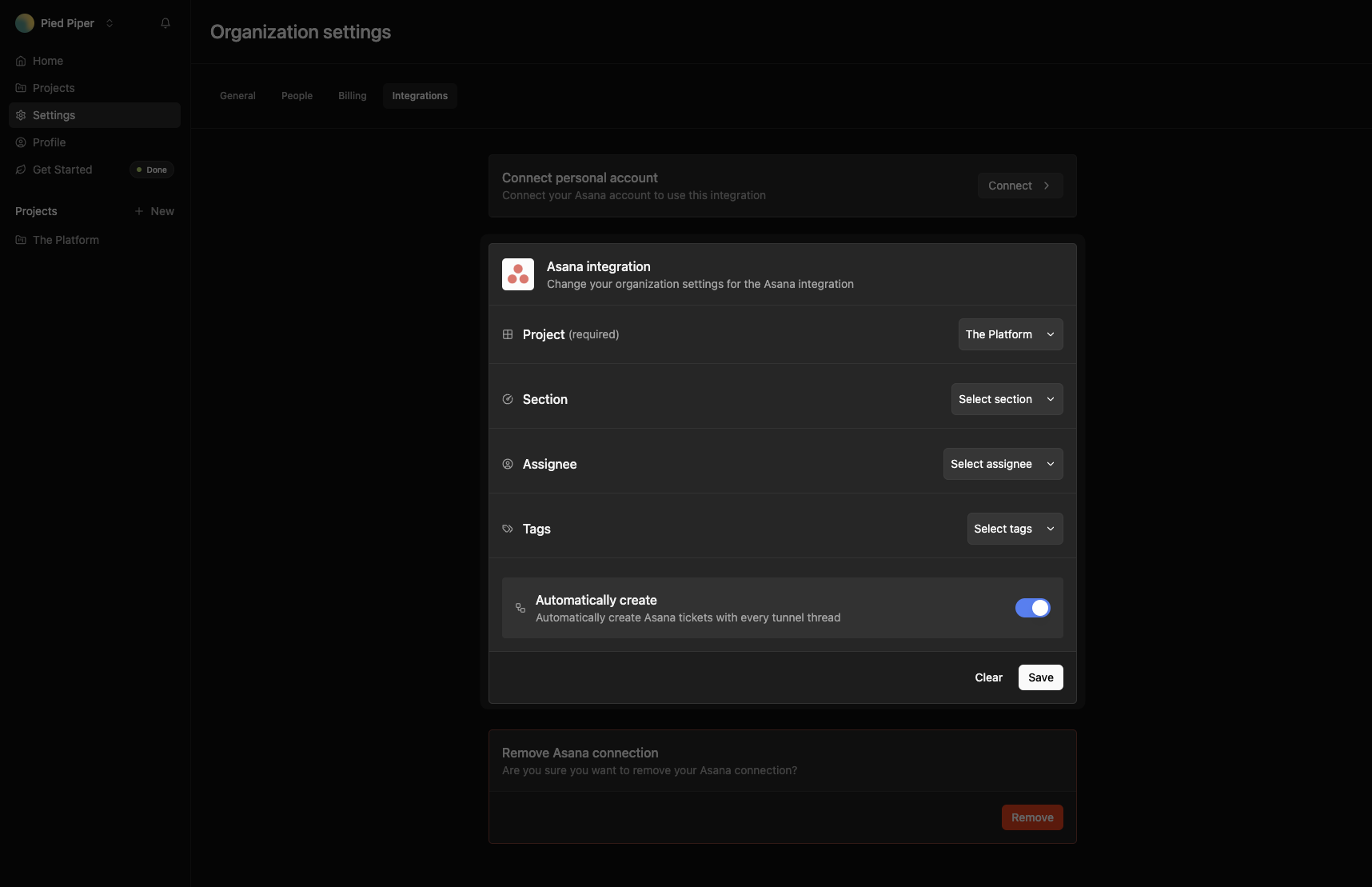Click the Clear button

tap(988, 677)
